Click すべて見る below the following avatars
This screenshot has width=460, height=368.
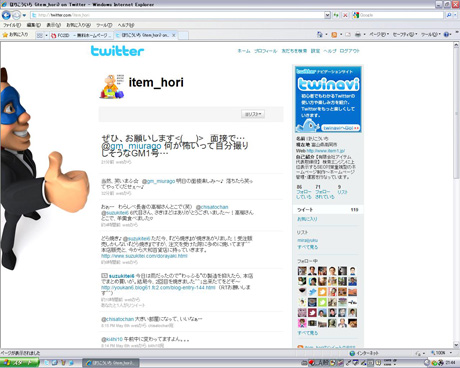tap(307, 333)
